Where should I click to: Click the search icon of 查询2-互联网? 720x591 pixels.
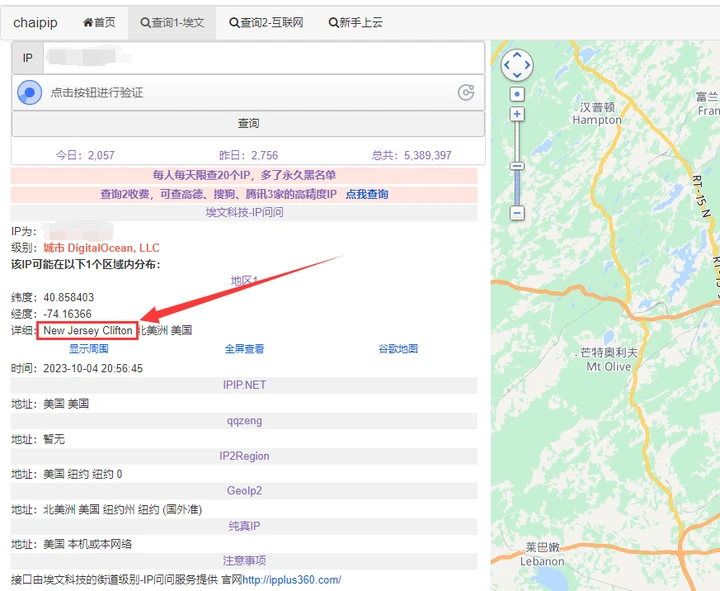[234, 23]
